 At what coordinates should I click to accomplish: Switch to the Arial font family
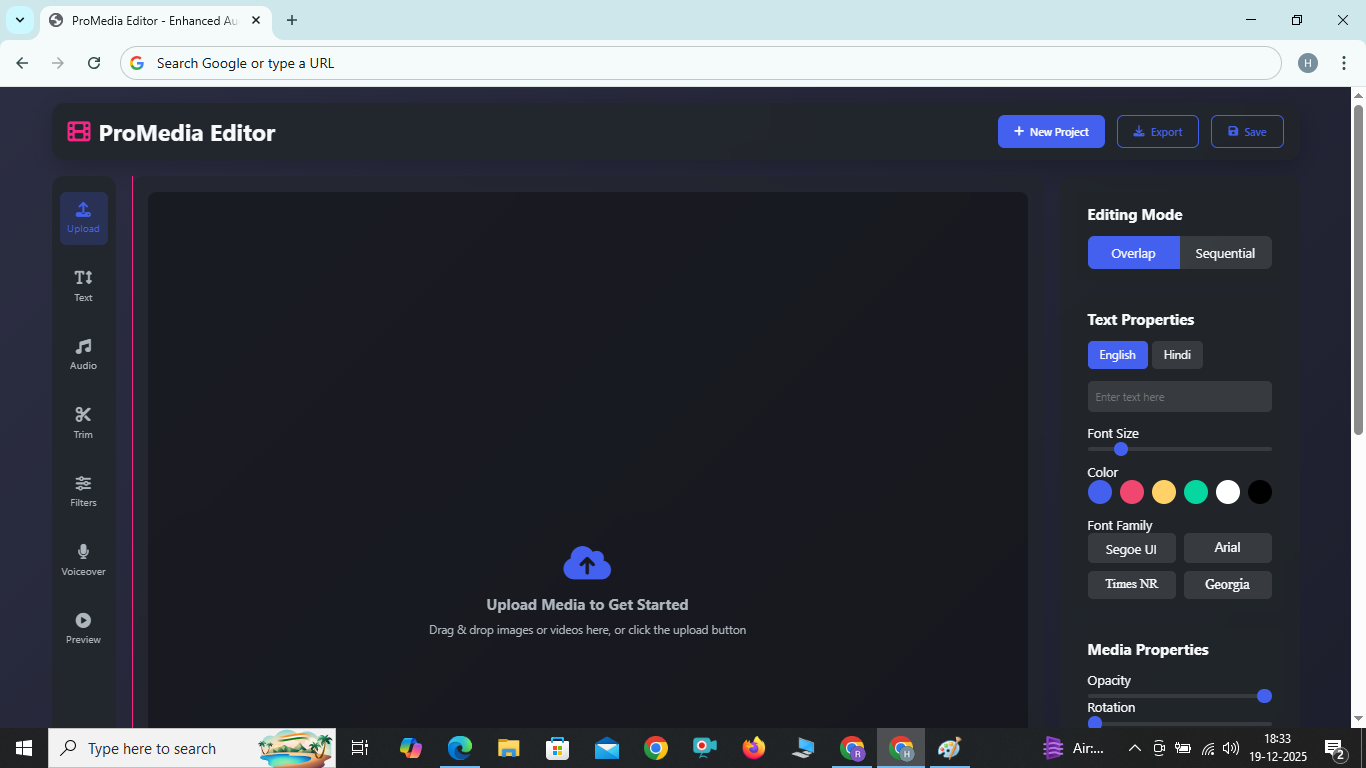click(x=1227, y=548)
